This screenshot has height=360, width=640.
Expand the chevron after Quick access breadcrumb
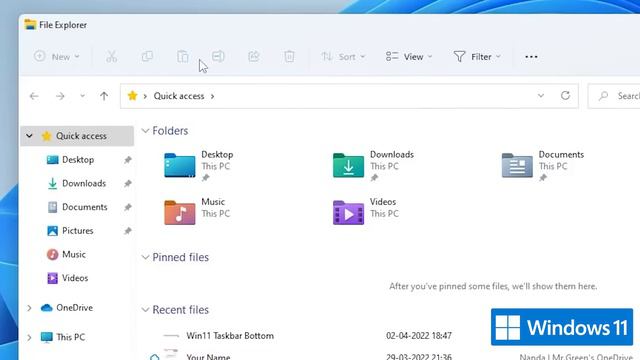(213, 96)
